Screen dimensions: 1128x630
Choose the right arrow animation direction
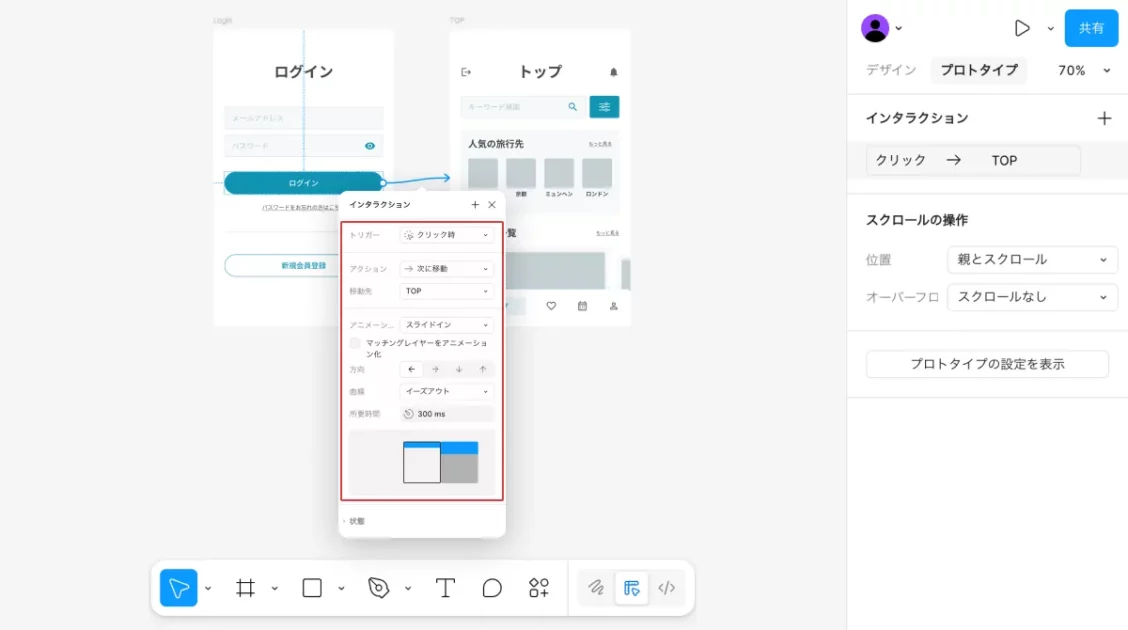[x=435, y=369]
